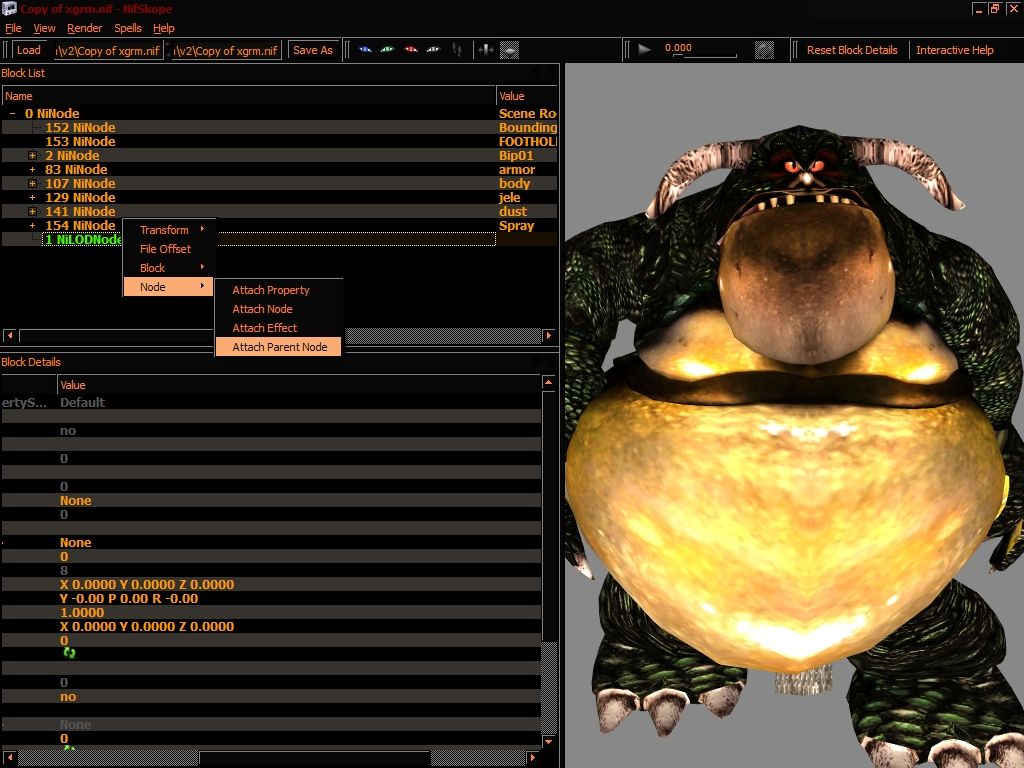Image resolution: width=1024 pixels, height=768 pixels.
Task: Click the Value column header in Block List
Action: (527, 96)
